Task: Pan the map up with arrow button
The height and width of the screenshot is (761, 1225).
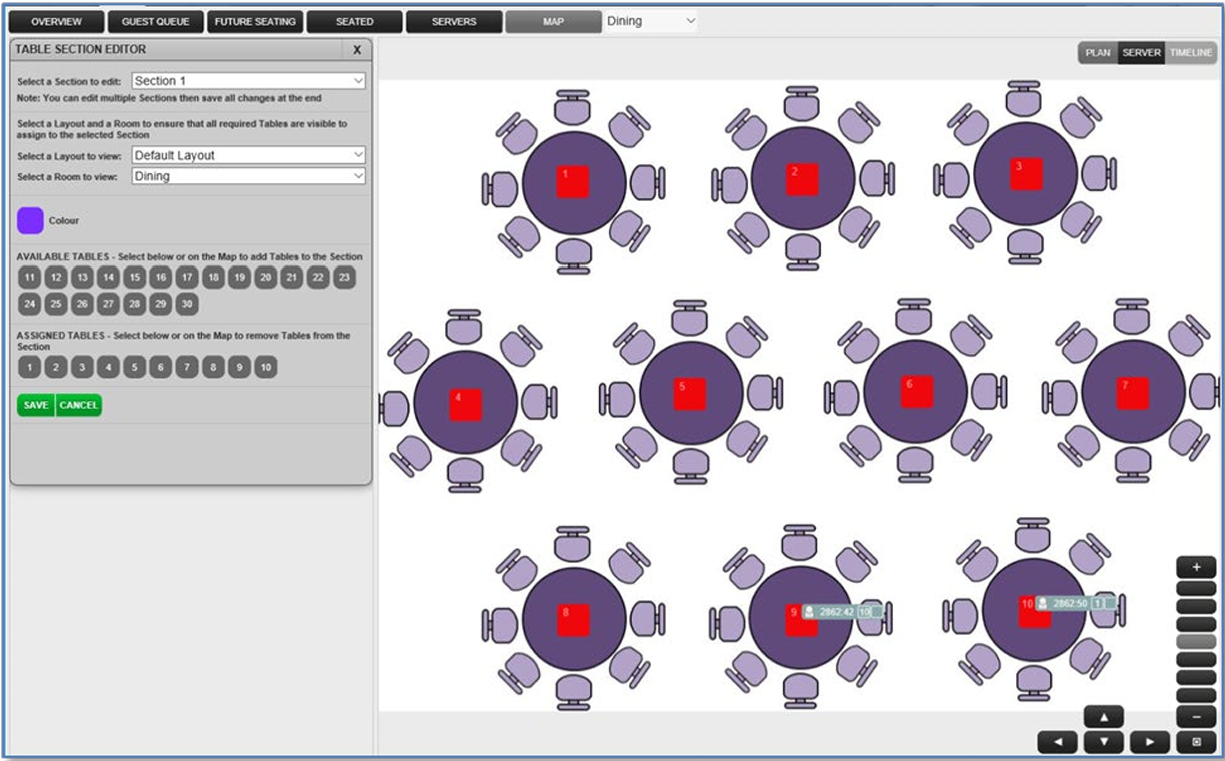Action: [x=1103, y=717]
